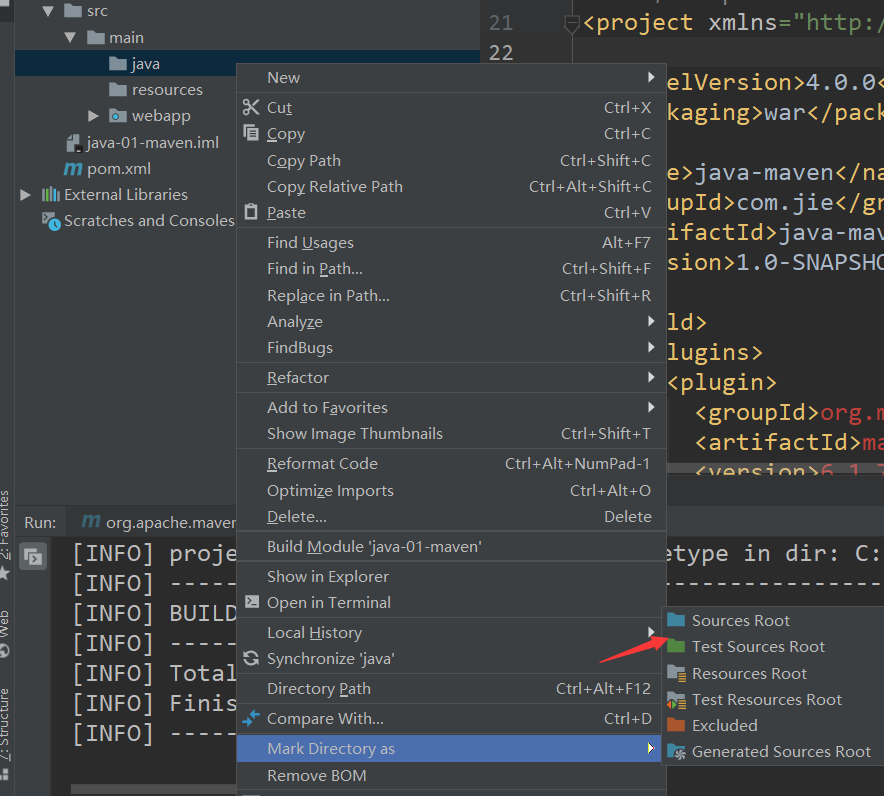Expand the webapp folder
The height and width of the screenshot is (796, 884).
tap(94, 116)
